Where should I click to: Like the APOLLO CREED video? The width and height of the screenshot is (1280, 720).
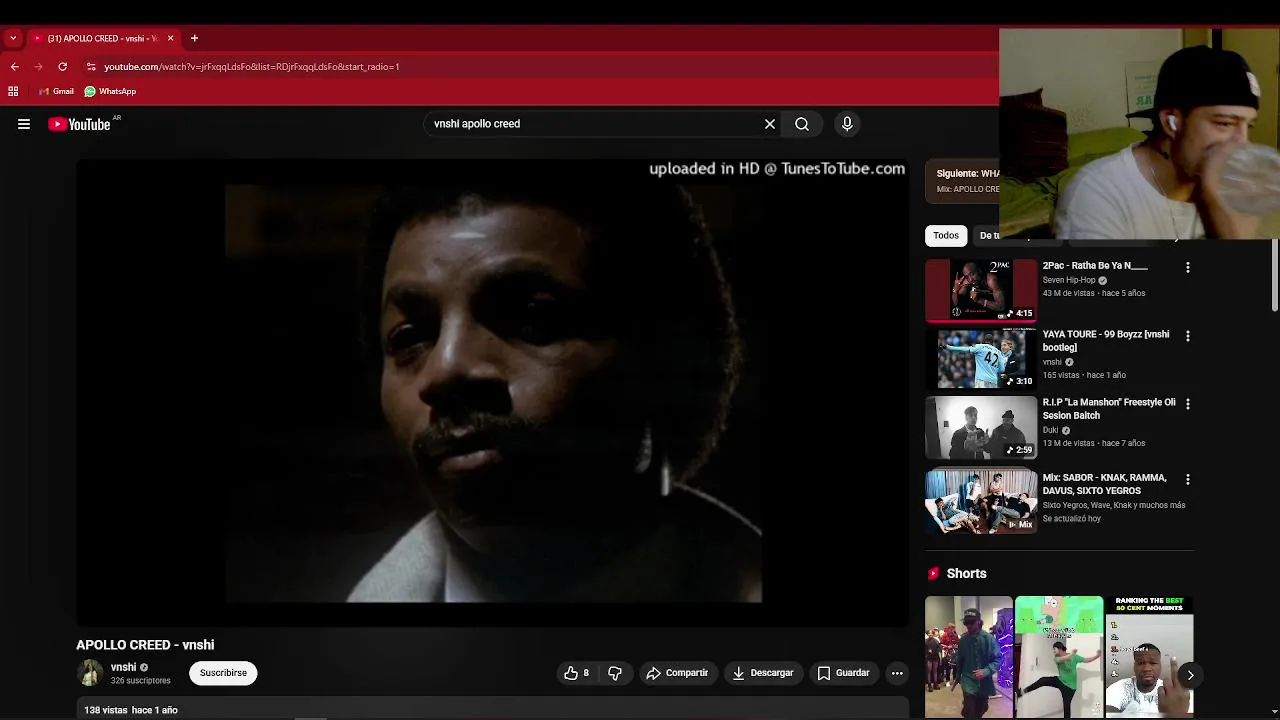pyautogui.click(x=576, y=673)
